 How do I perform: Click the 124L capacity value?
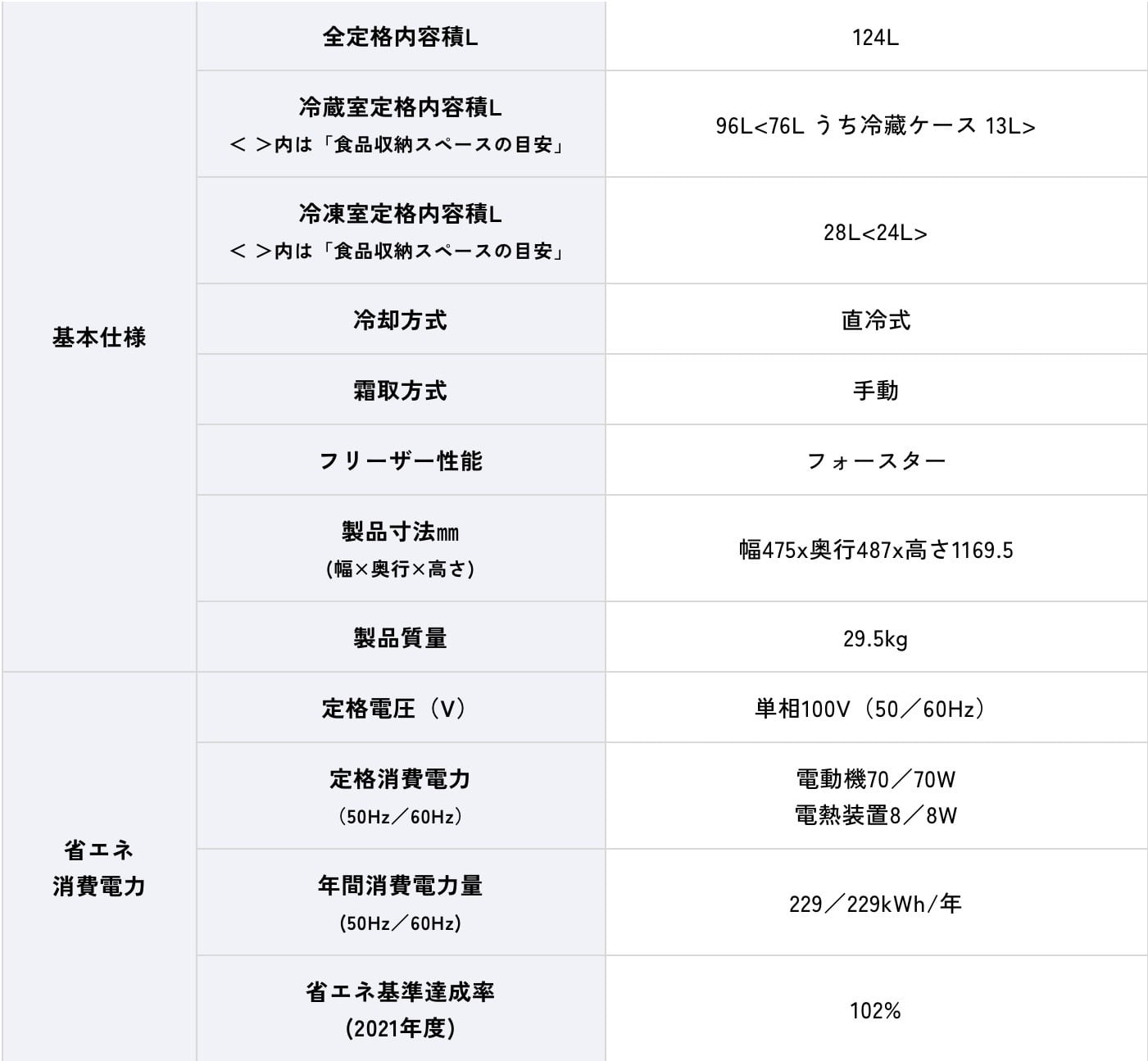[875, 38]
